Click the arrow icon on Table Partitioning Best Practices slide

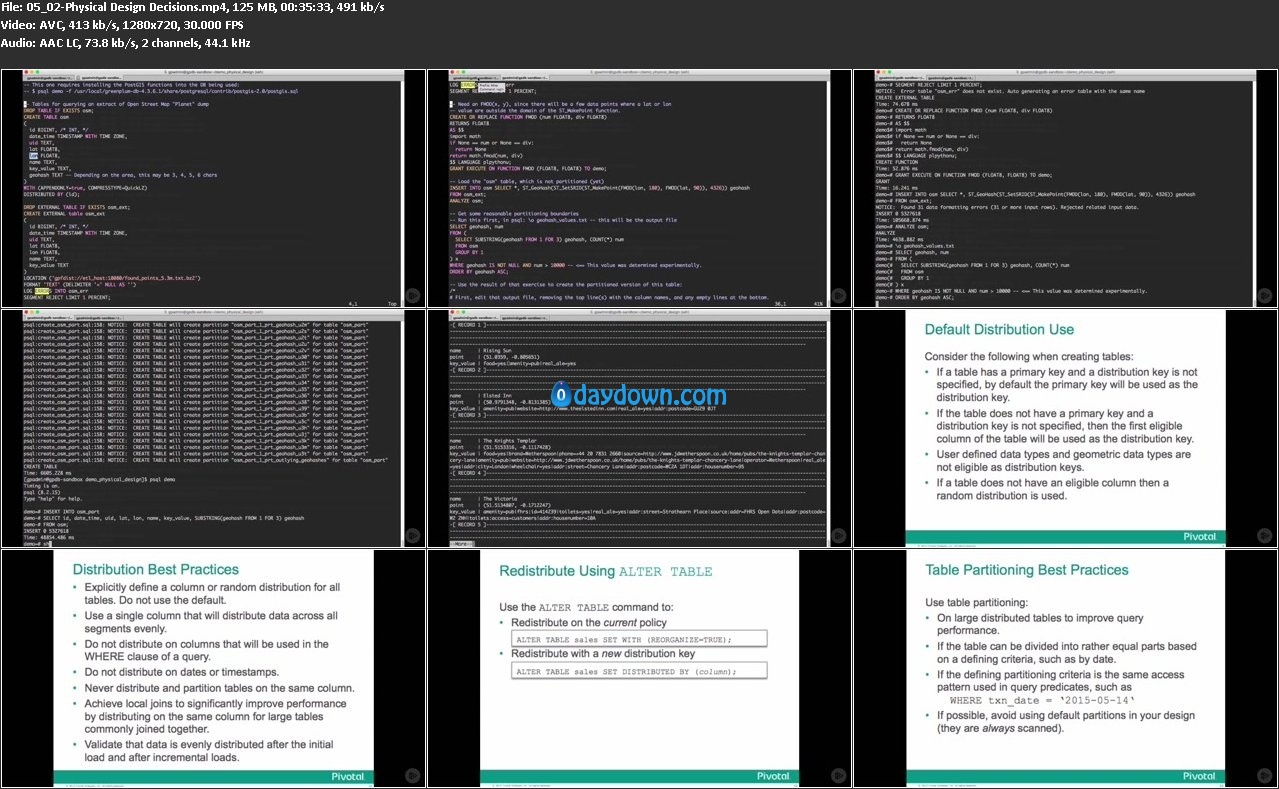point(1266,774)
